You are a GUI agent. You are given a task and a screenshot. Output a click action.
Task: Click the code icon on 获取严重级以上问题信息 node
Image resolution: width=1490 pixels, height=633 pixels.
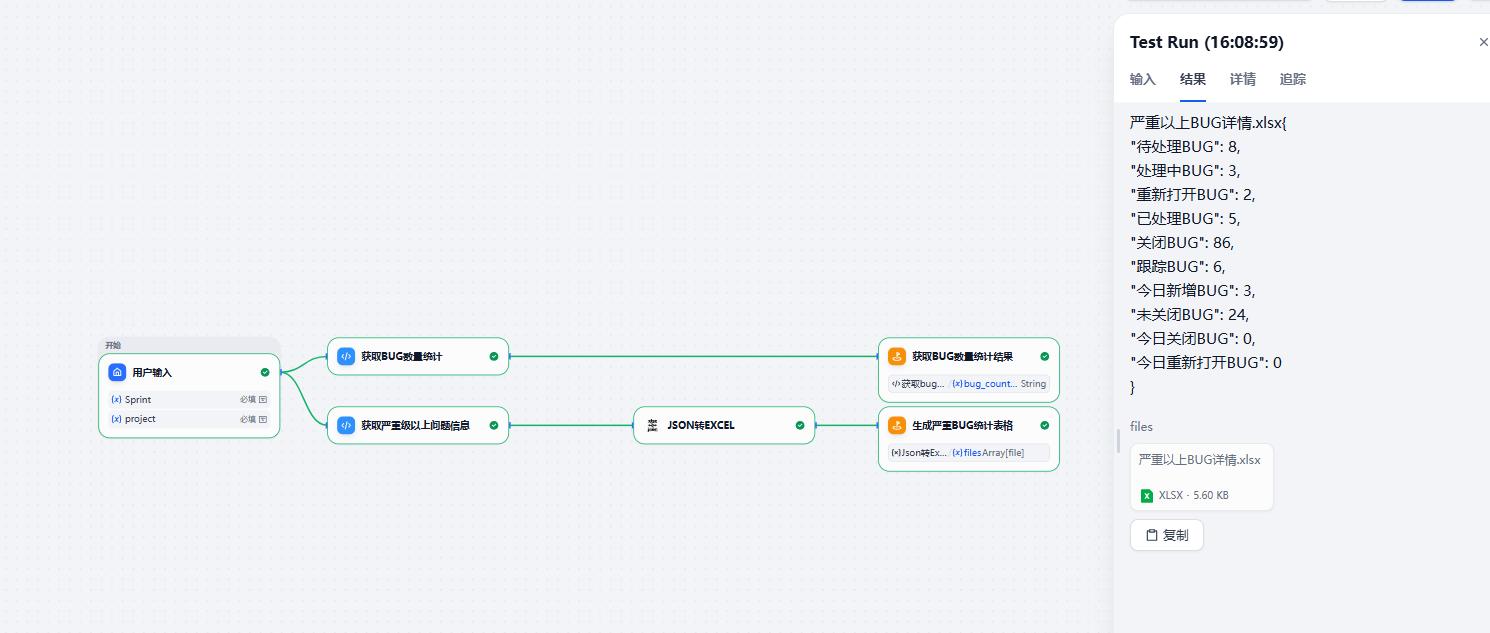click(346, 425)
